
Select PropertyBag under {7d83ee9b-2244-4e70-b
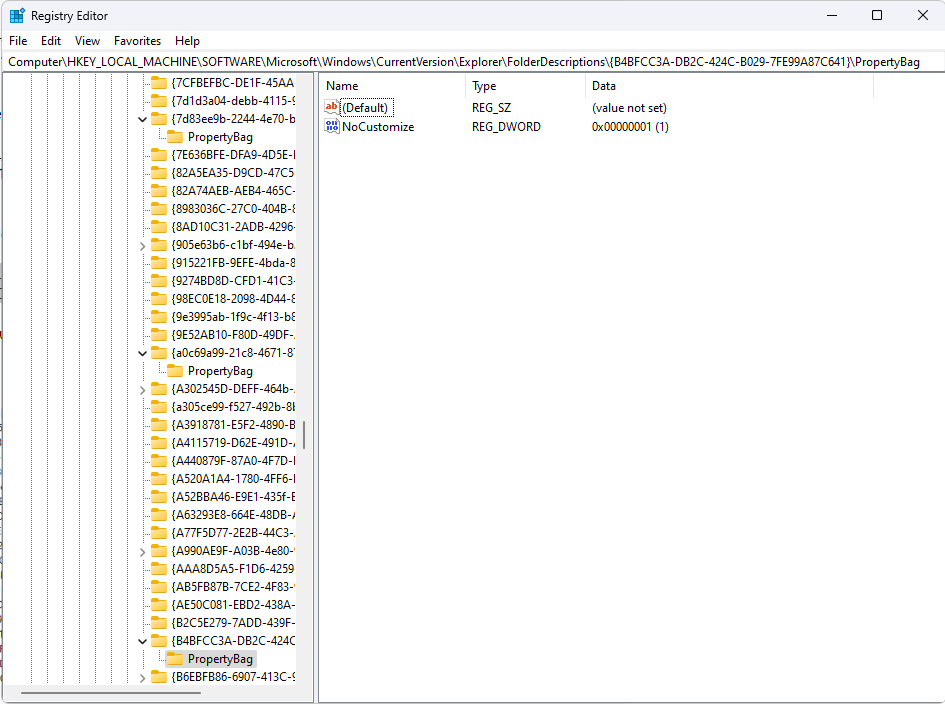click(x=220, y=137)
